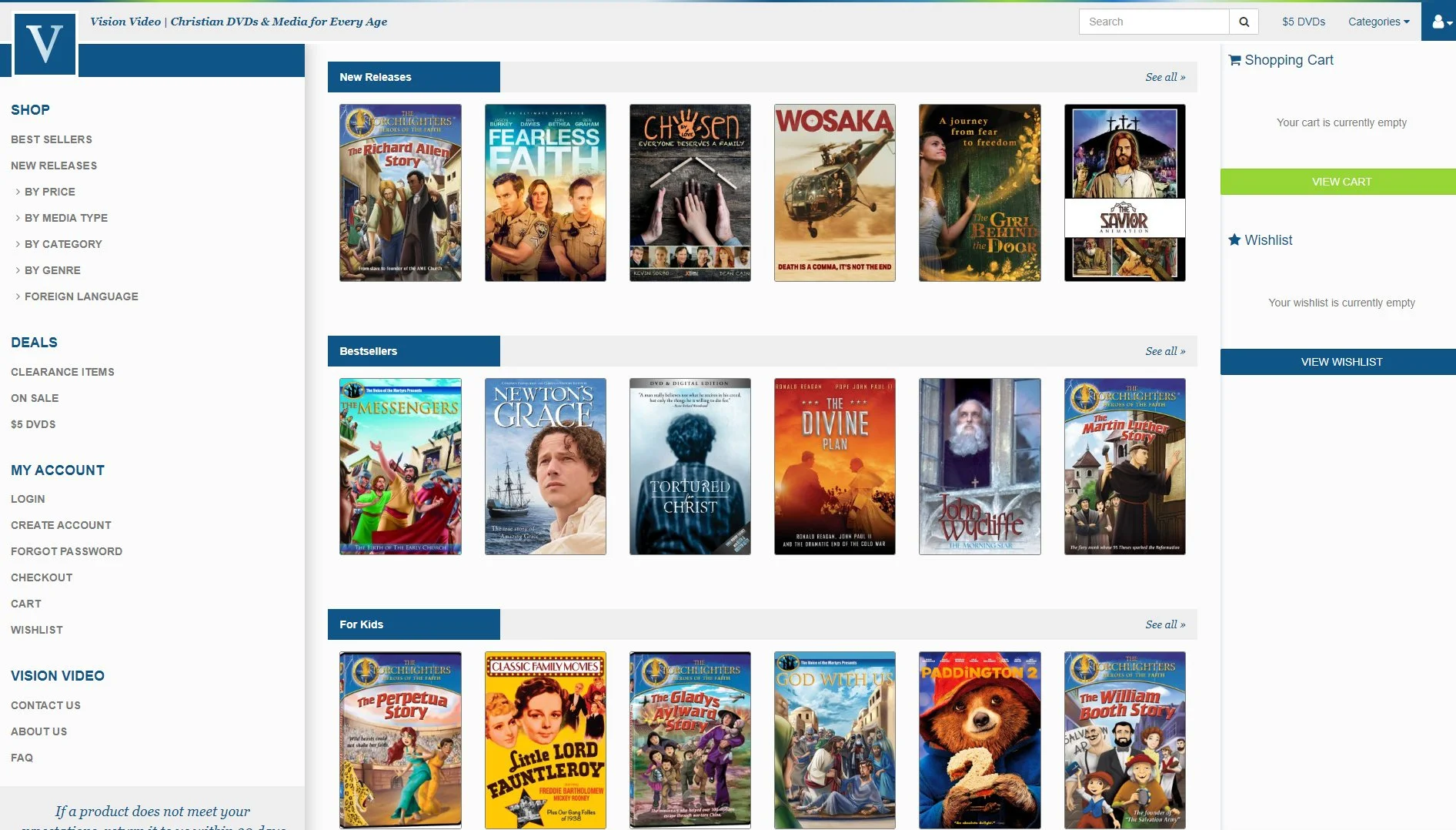This screenshot has width=1456, height=830.
Task: Open The Girl Behind the Door cover
Action: pos(980,192)
